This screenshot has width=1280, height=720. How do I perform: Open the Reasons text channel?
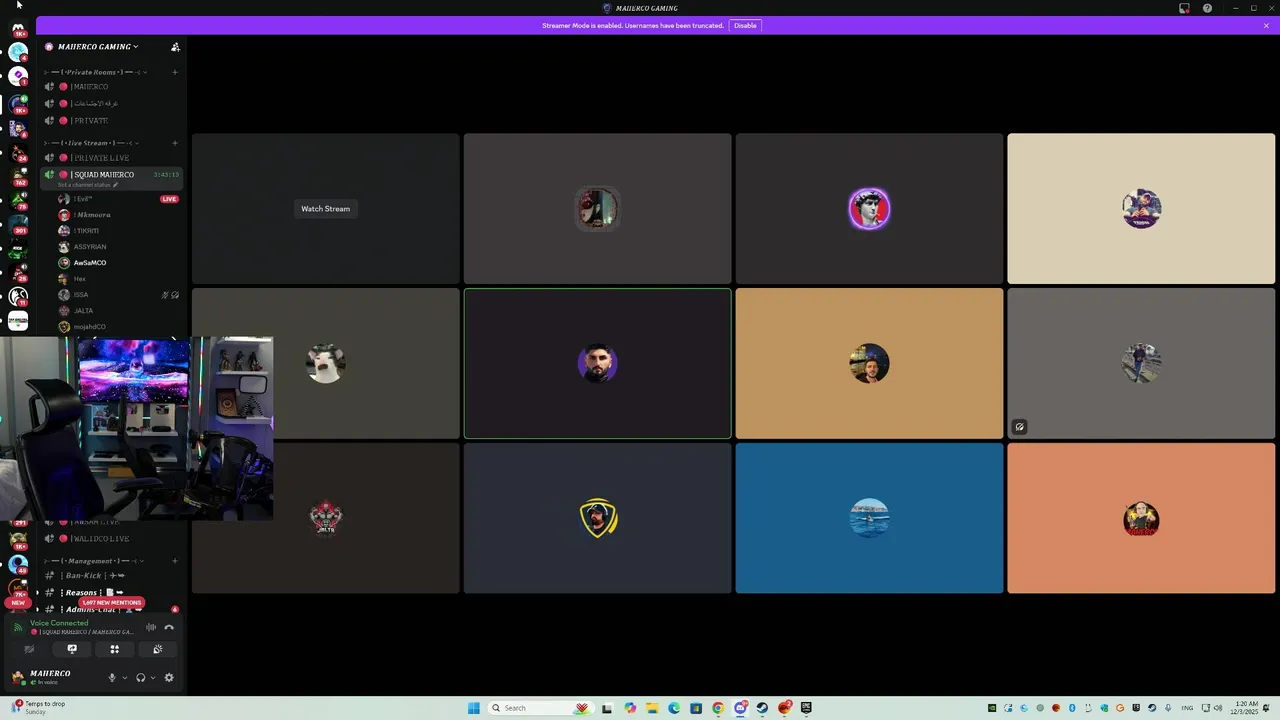[x=112, y=593]
